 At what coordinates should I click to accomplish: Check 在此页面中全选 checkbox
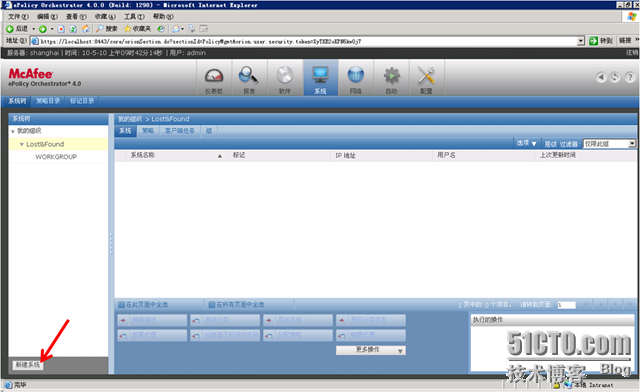click(x=121, y=305)
